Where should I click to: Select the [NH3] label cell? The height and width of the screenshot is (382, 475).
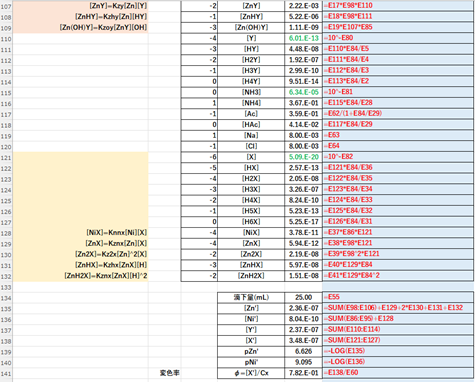tap(251, 92)
